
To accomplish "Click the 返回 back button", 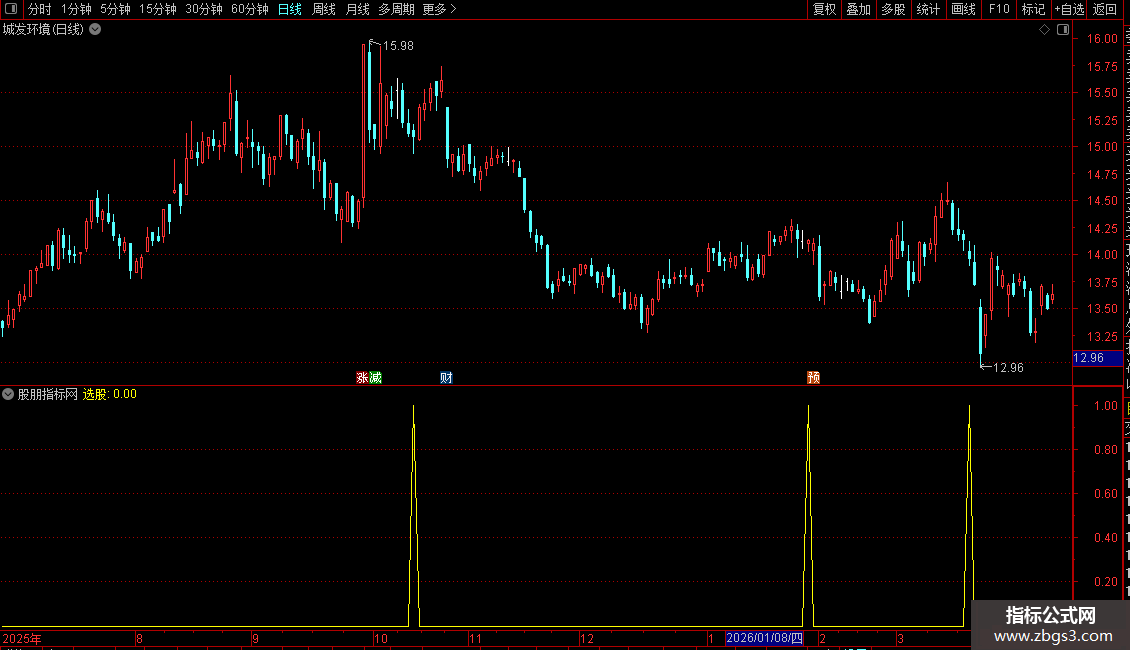I will [x=1105, y=9].
